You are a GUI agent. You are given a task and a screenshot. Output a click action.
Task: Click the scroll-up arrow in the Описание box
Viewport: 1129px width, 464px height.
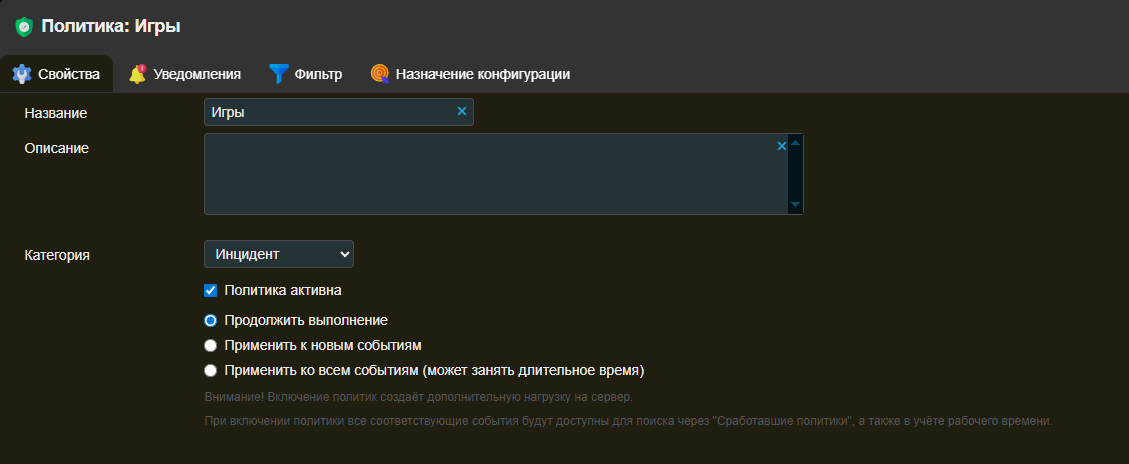coord(795,144)
